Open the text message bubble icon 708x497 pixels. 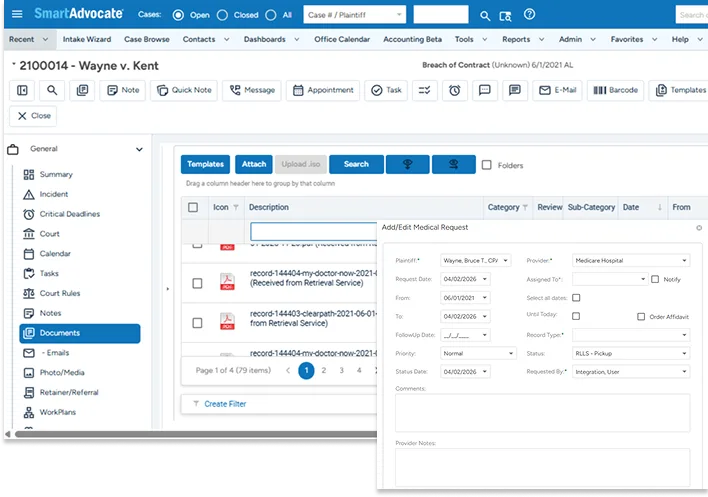(x=515, y=90)
